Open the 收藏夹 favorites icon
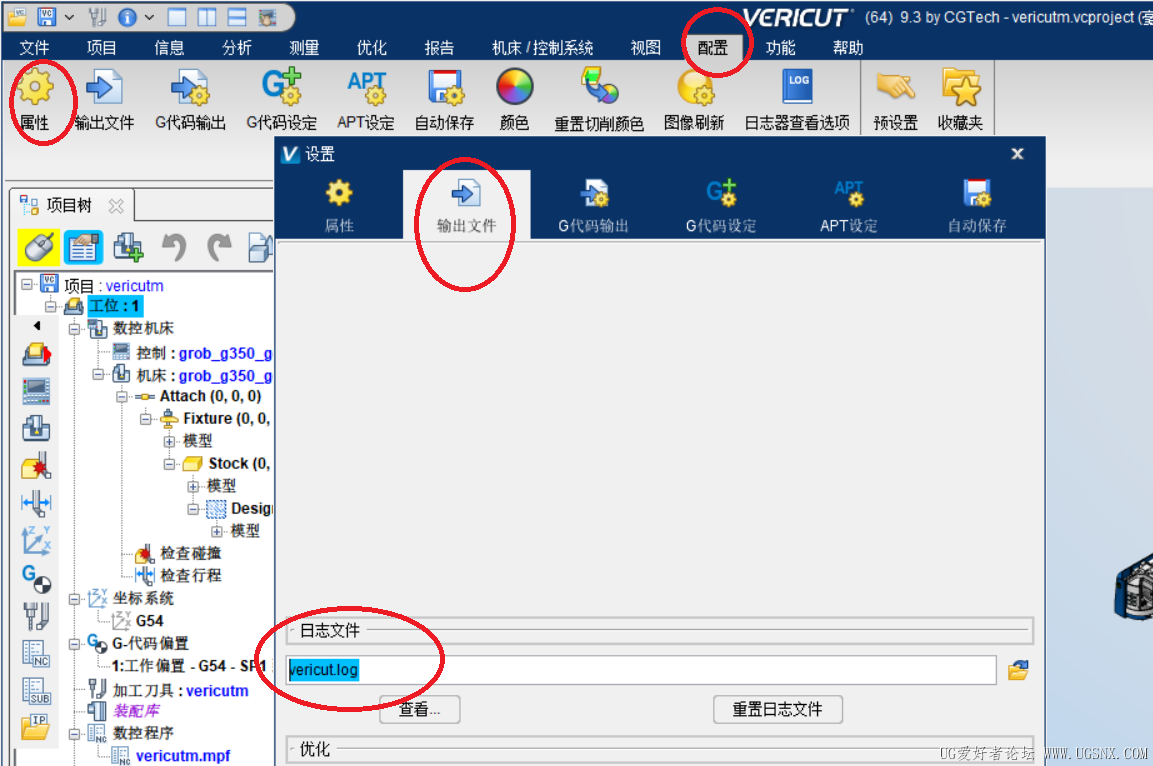The image size is (1153, 766). [960, 100]
